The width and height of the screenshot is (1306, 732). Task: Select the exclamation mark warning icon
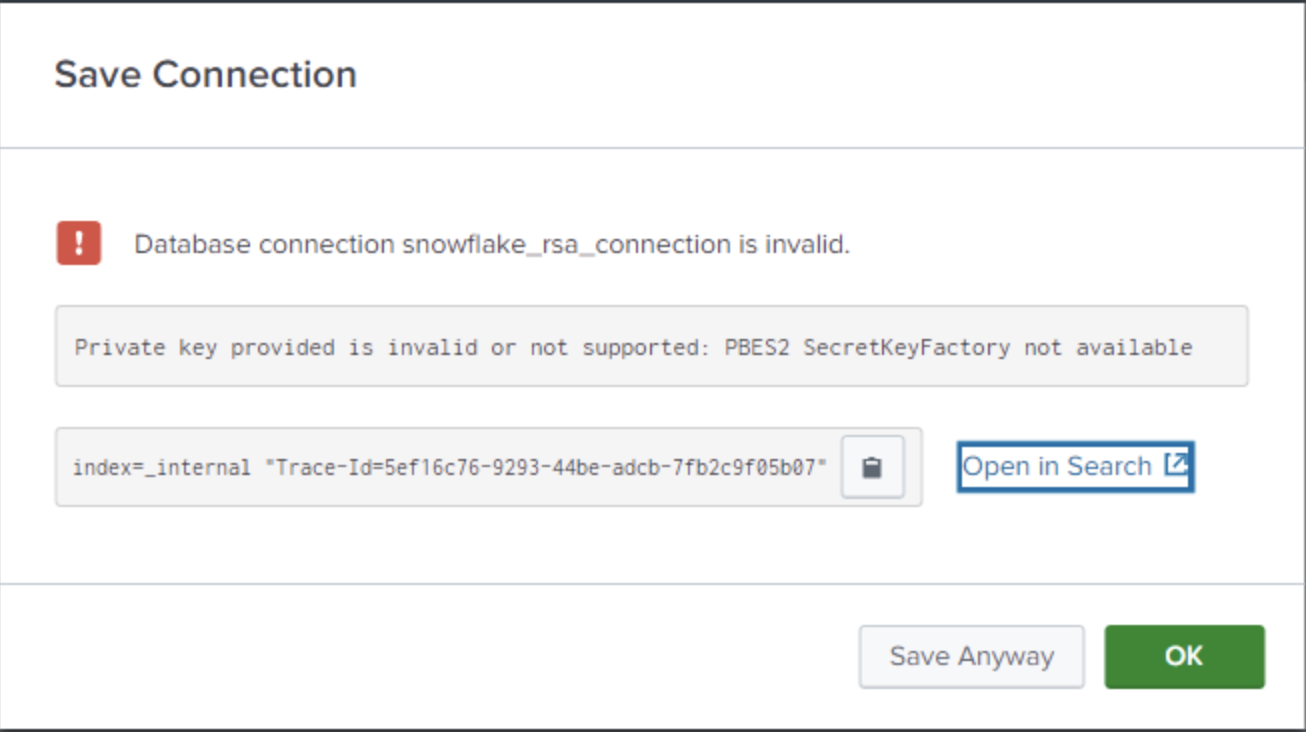point(78,243)
